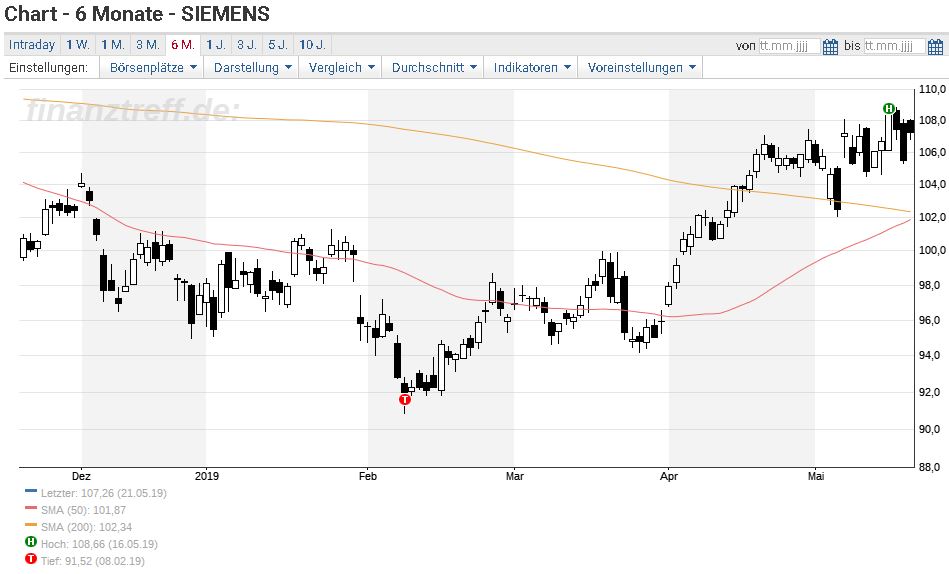Click legend text 'Letzter: 107,26 (21.05.19)'

click(103, 493)
